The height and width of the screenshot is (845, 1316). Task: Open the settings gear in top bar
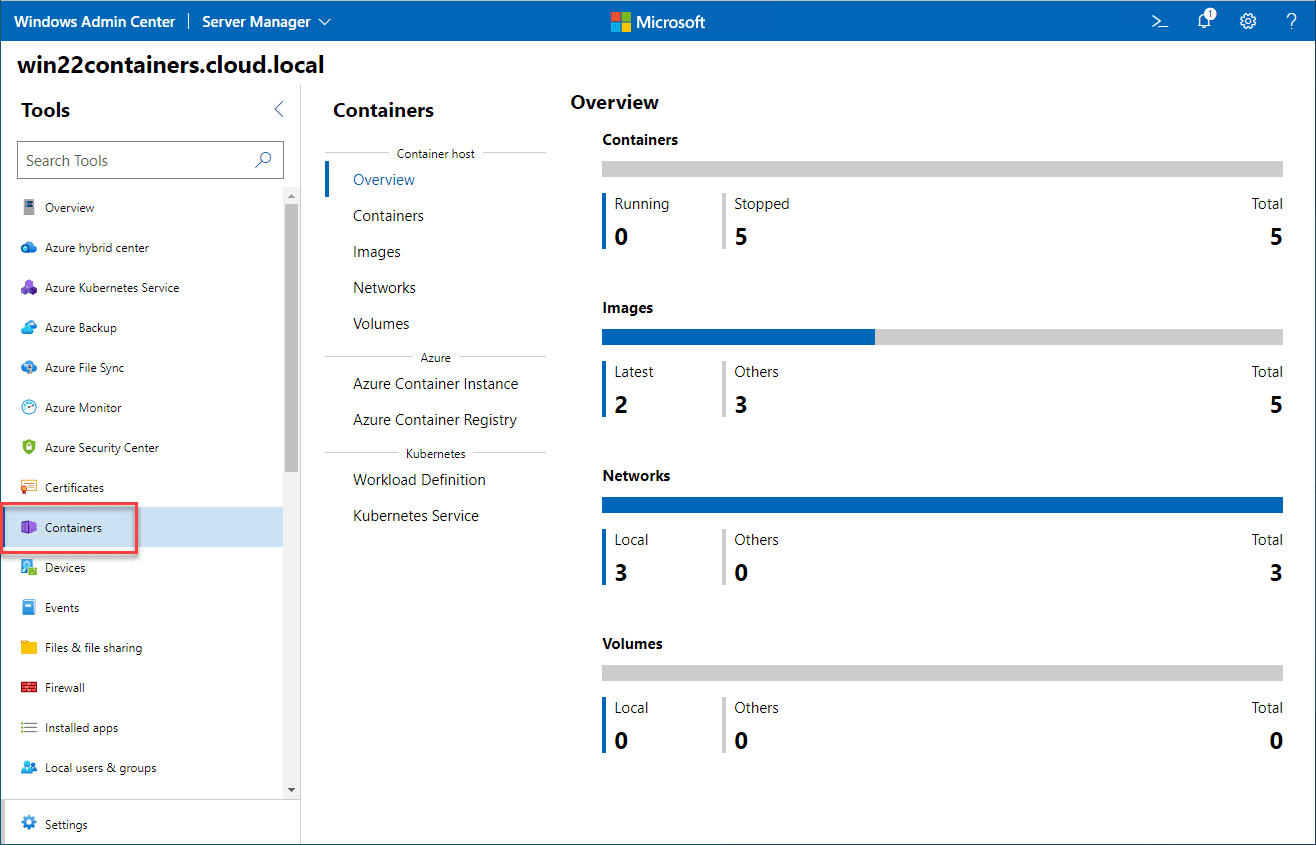pyautogui.click(x=1248, y=21)
